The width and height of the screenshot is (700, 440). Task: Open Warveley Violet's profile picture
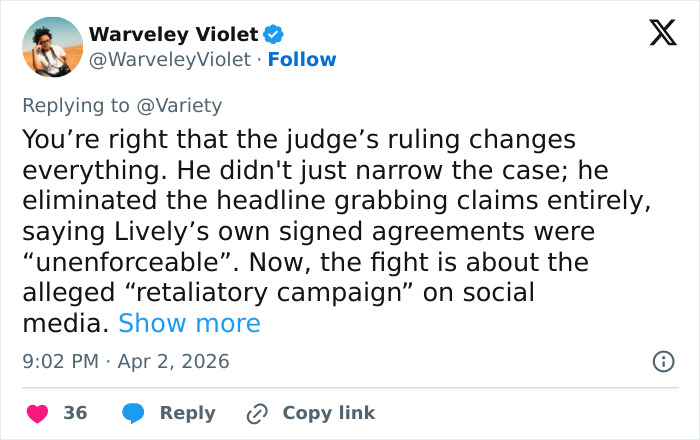pos(52,47)
